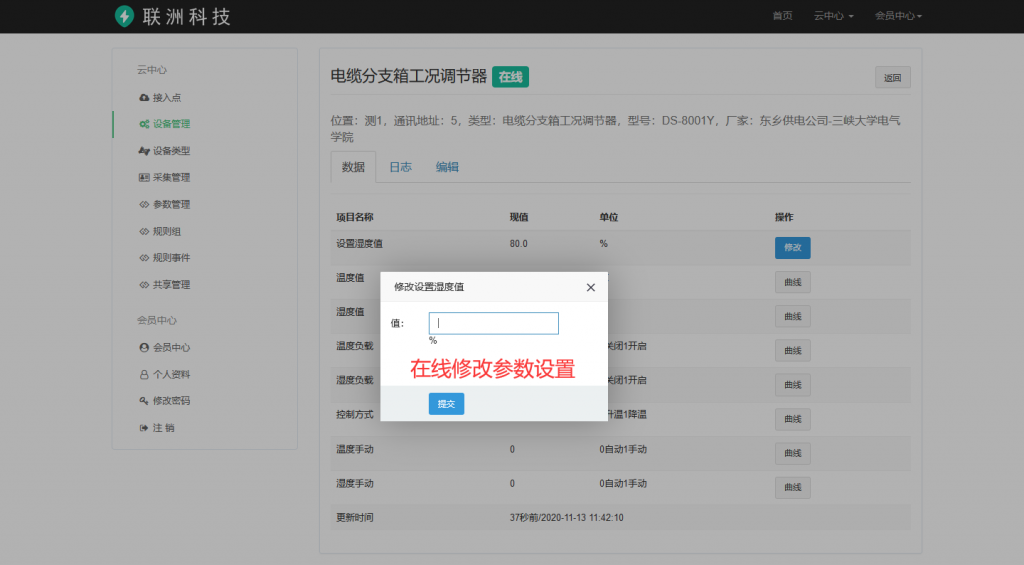Image resolution: width=1024 pixels, height=565 pixels.
Task: Switch to the 编辑 tab
Action: (447, 167)
